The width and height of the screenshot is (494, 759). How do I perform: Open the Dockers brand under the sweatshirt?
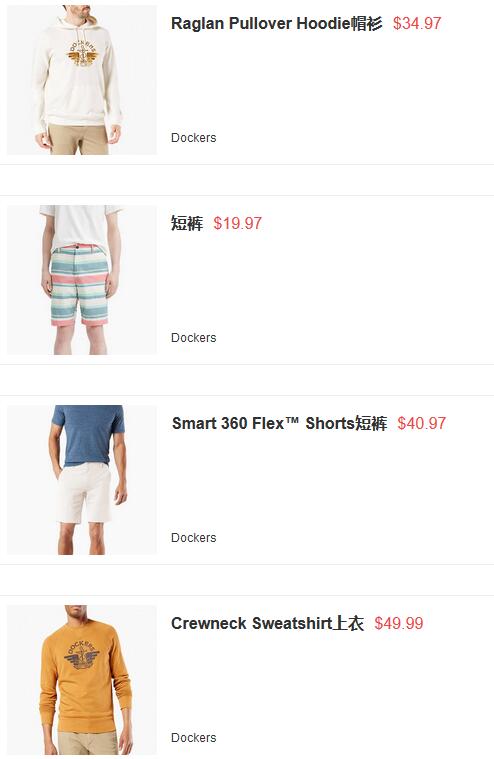tap(194, 737)
